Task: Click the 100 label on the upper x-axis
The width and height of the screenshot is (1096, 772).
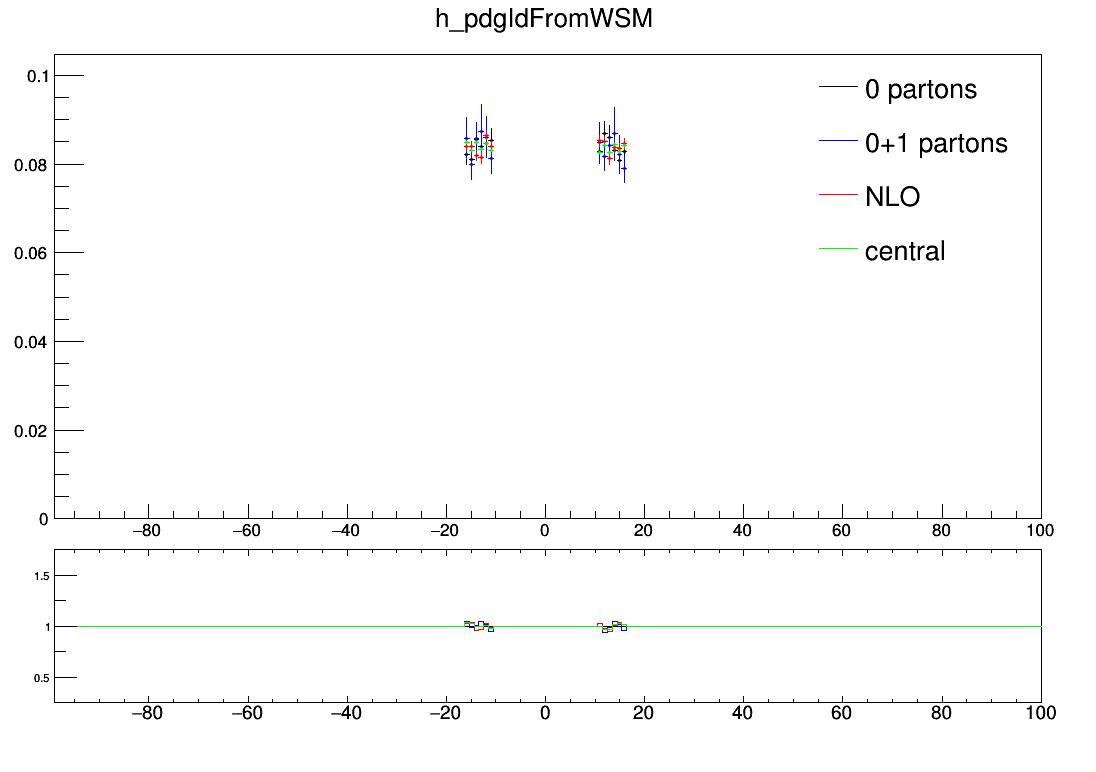Action: [x=1040, y=531]
